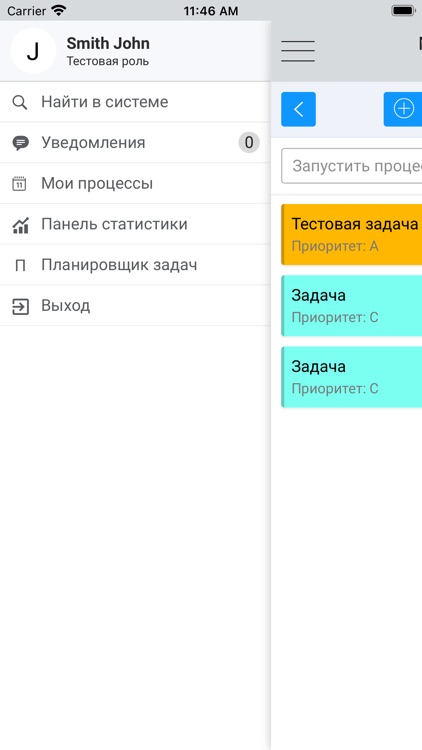Open Уведомления menu item
The image size is (422, 750).
click(135, 143)
